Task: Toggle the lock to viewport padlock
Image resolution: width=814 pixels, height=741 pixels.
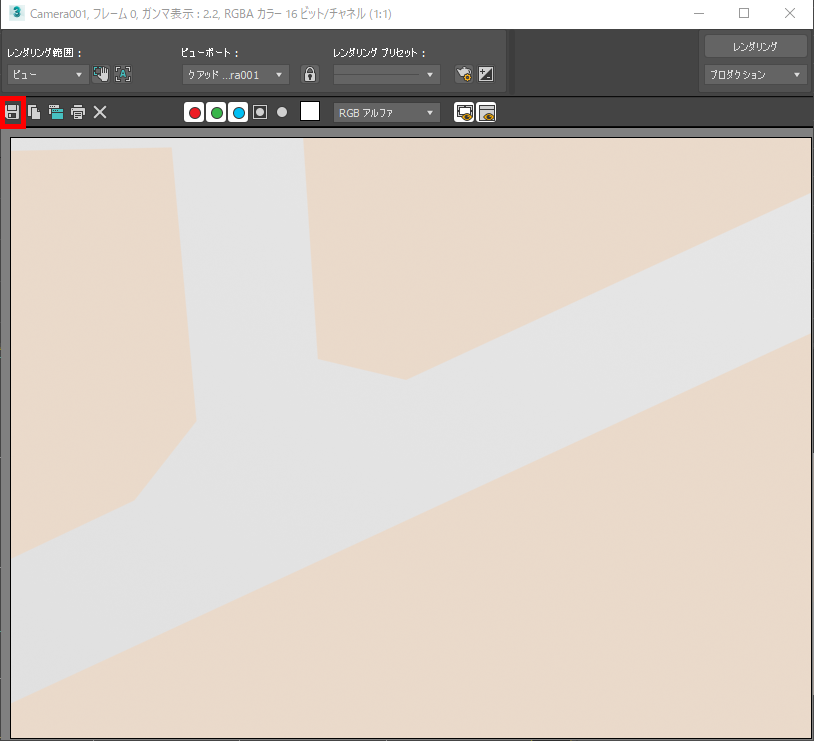Action: [310, 74]
